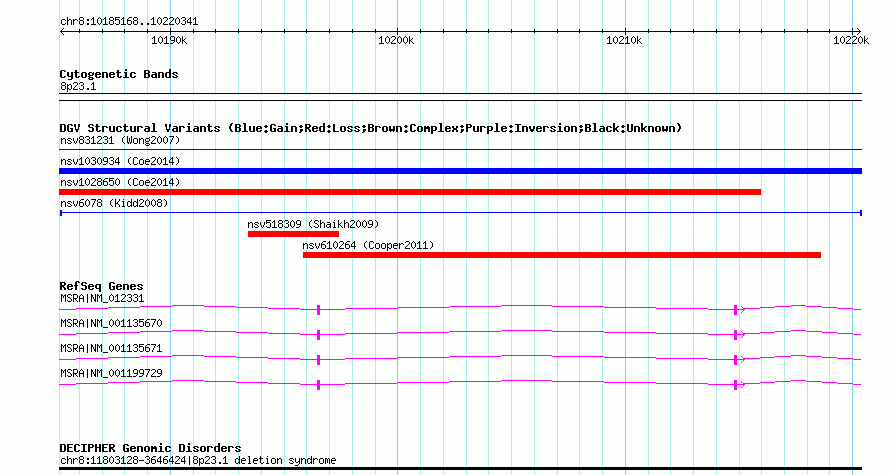This screenshot has width=890, height=475.
Task: Click the 10220k ruler tick label
Action: [851, 40]
